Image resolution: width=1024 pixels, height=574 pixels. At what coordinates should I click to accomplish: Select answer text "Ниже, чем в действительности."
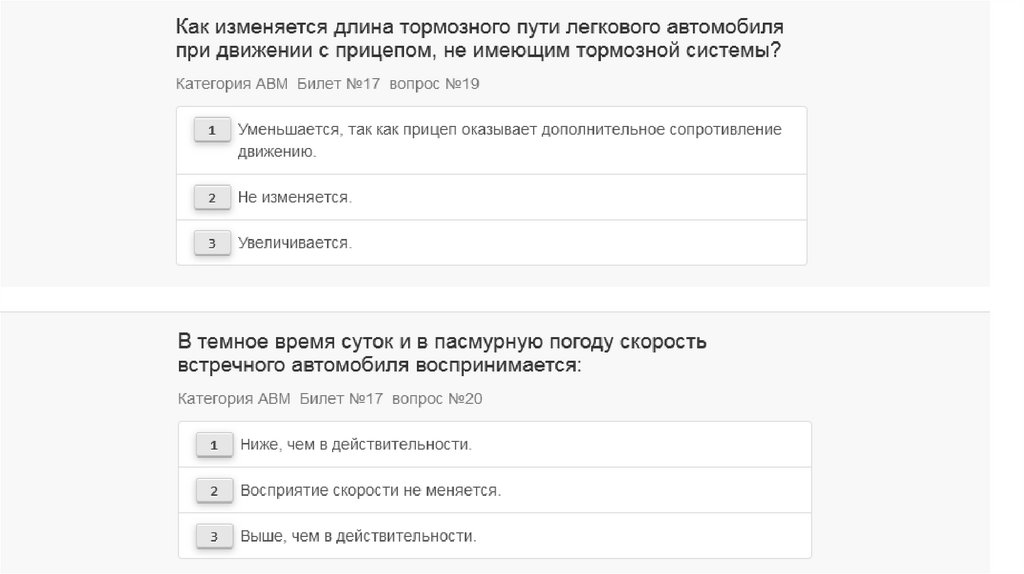355,444
